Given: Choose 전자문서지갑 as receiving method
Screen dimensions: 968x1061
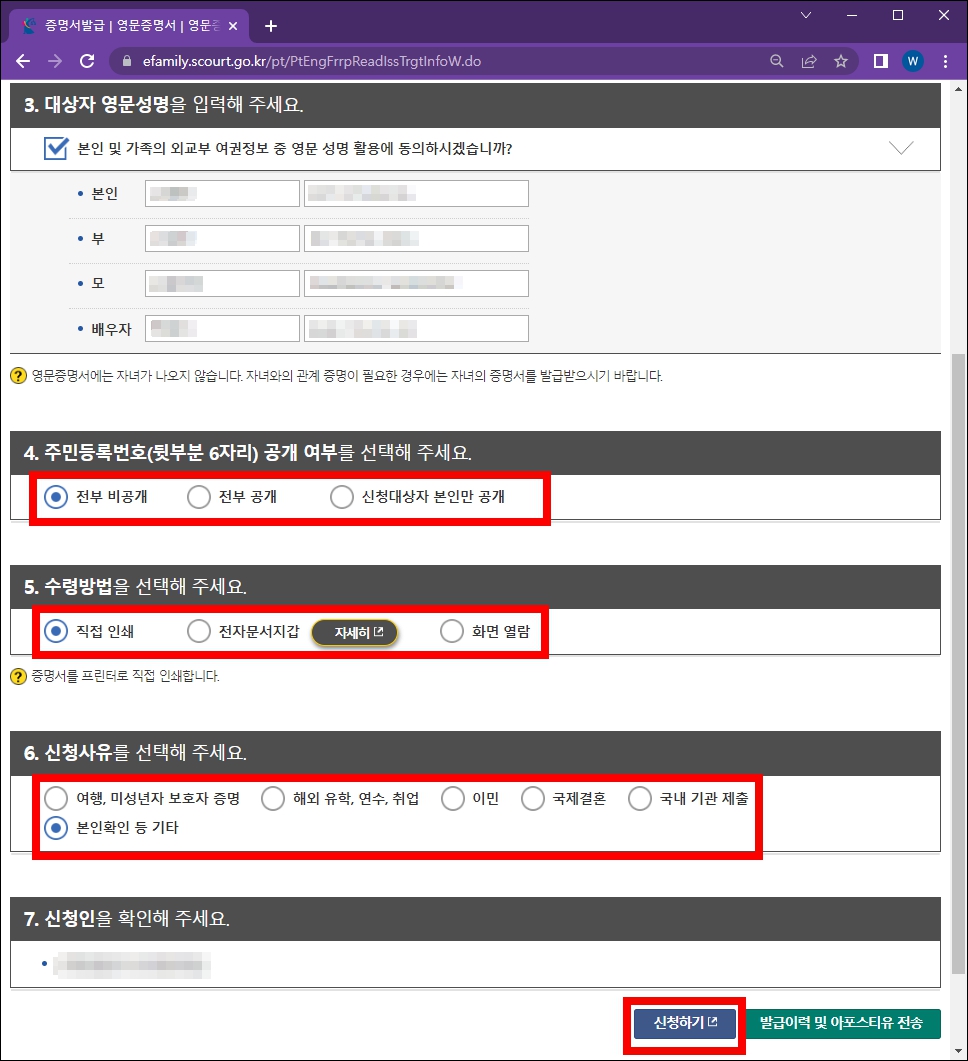Looking at the screenshot, I should pyautogui.click(x=198, y=632).
